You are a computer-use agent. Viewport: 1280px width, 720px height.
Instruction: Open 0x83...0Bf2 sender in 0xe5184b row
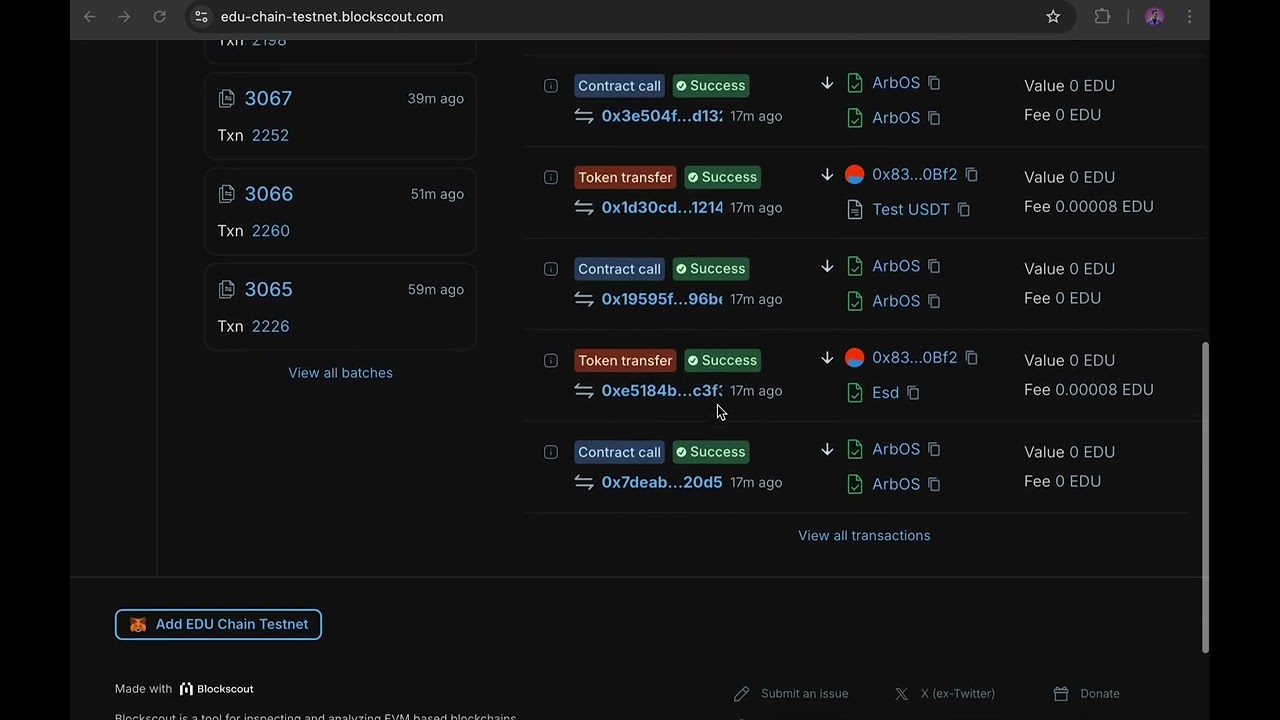914,357
